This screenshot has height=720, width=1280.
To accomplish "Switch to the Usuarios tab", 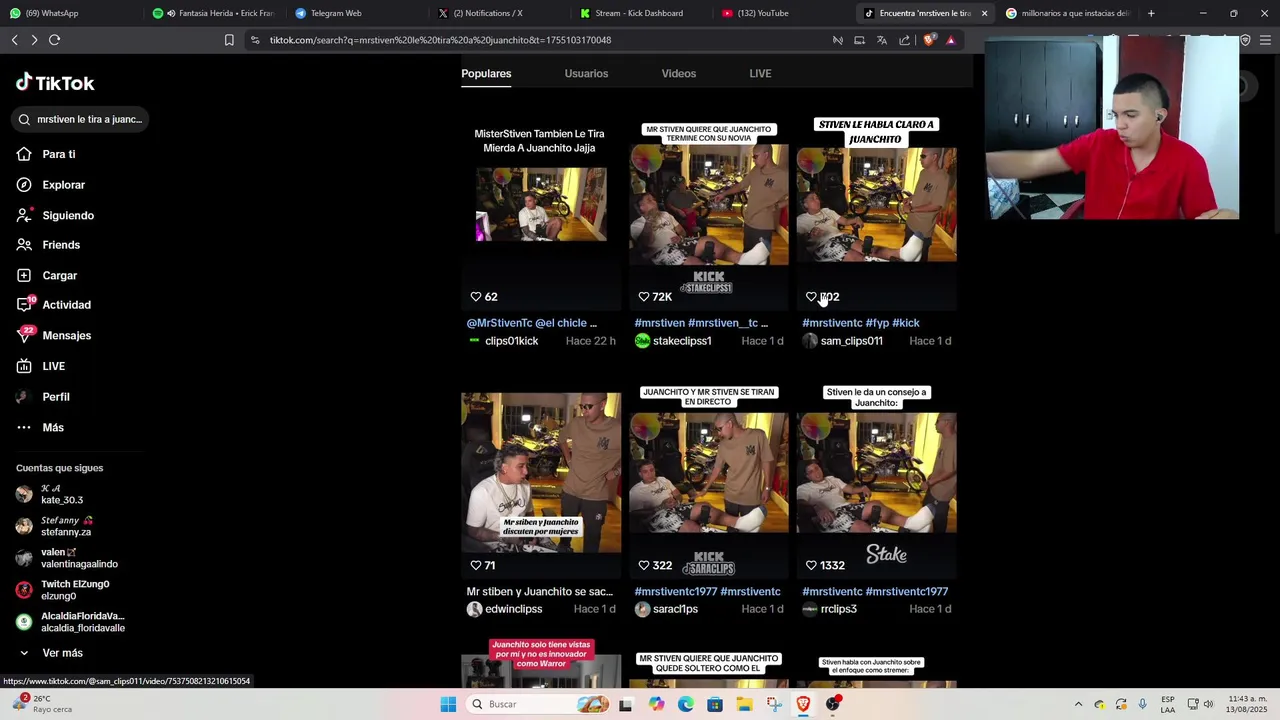I will click(586, 73).
